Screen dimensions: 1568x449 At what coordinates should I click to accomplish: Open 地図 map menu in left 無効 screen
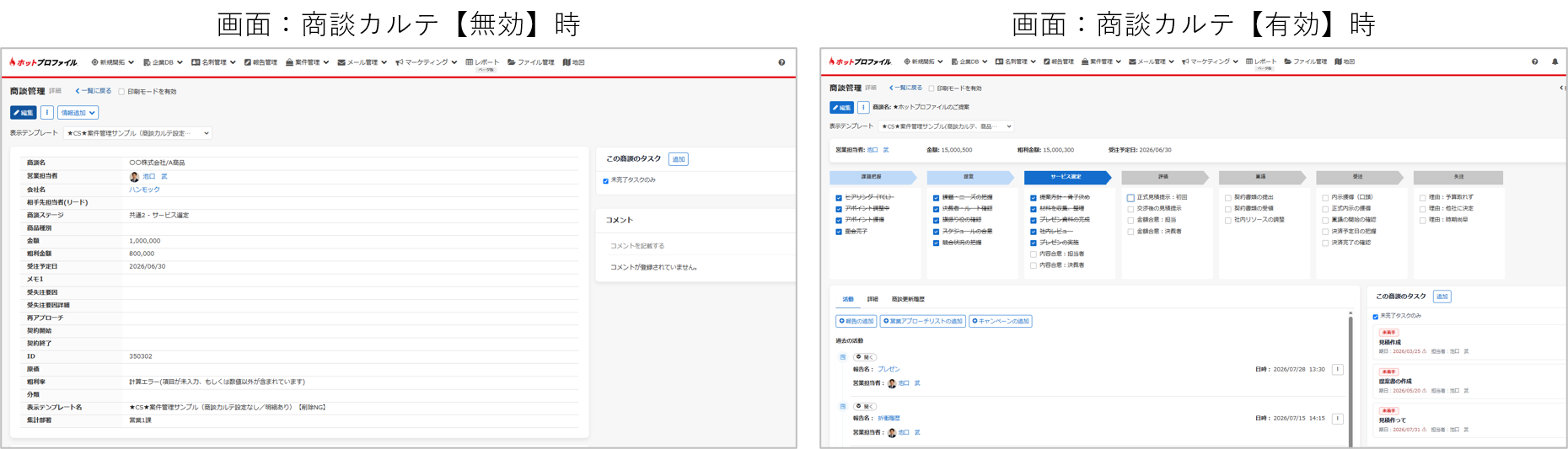point(574,62)
